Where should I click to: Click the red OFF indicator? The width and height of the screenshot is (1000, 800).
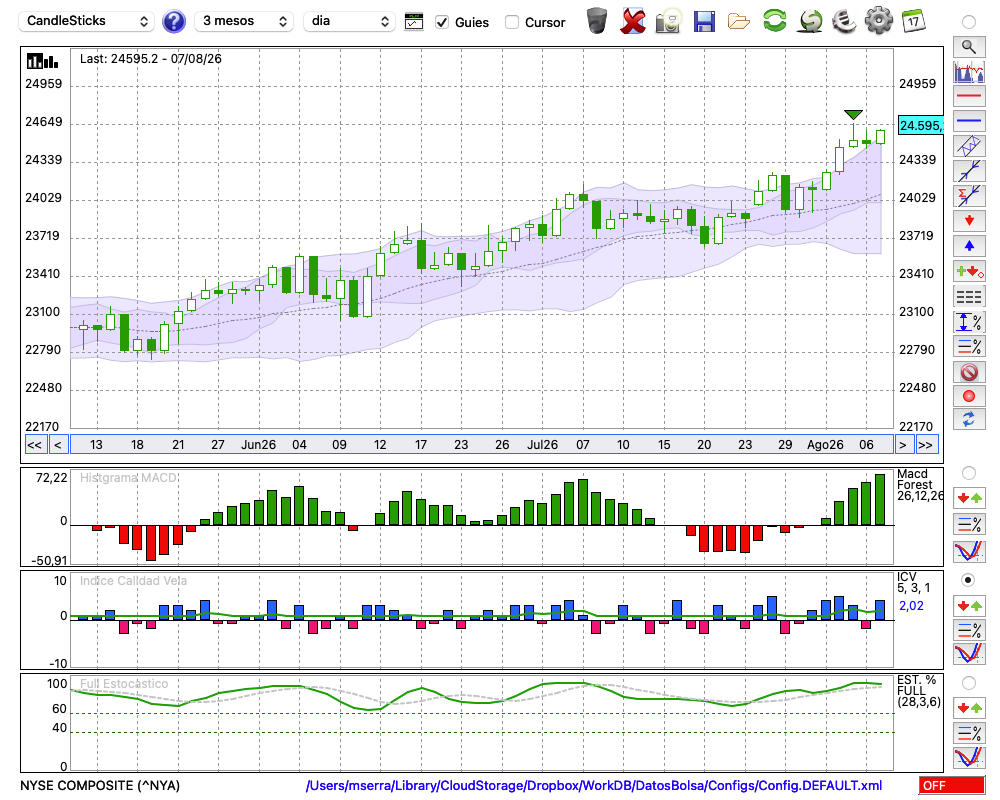point(952,785)
